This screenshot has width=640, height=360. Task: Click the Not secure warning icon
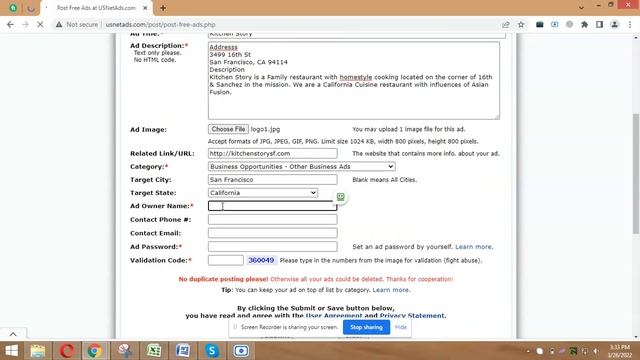[59, 24]
